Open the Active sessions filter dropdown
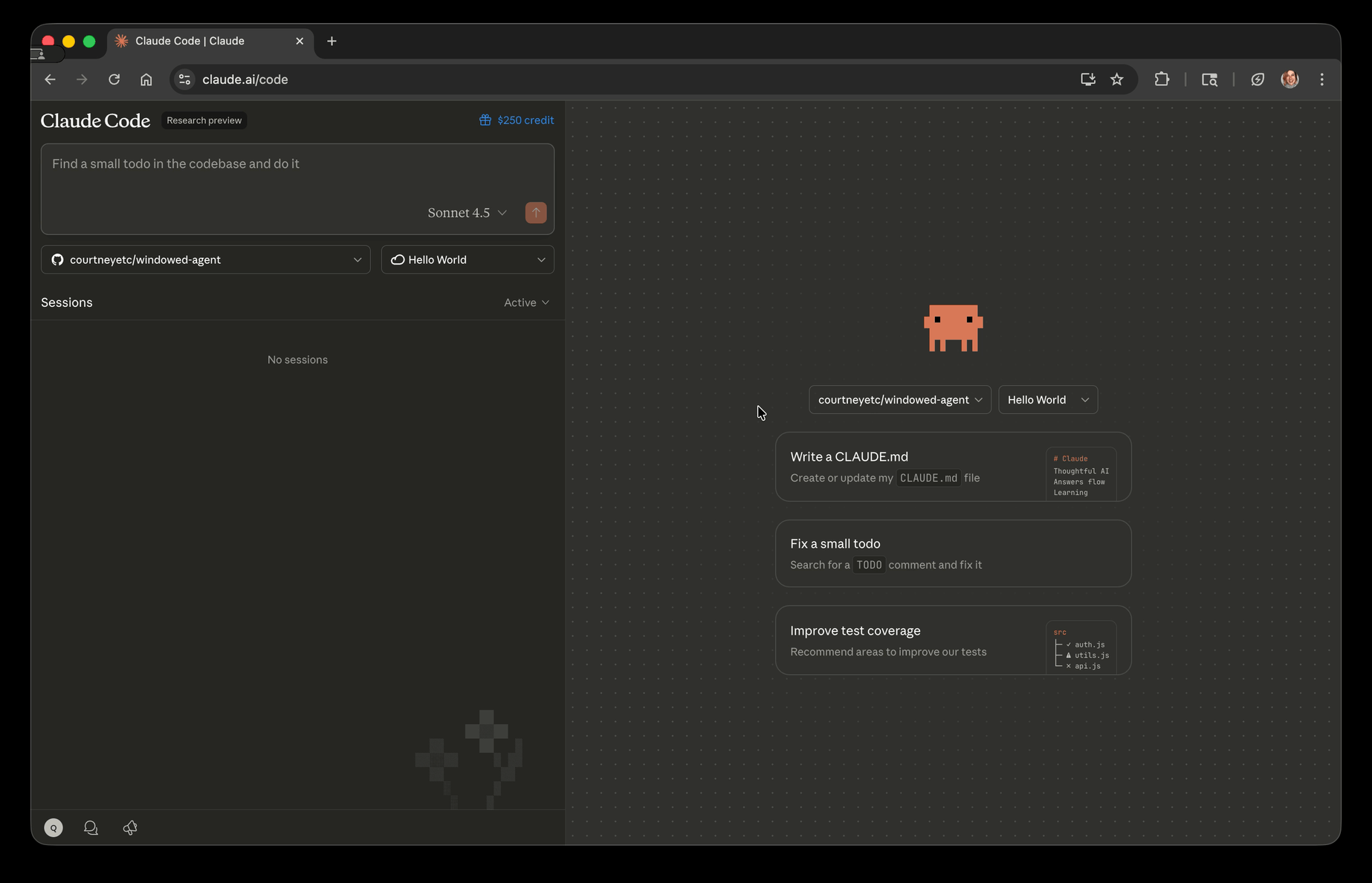The height and width of the screenshot is (883, 1372). pyautogui.click(x=526, y=303)
